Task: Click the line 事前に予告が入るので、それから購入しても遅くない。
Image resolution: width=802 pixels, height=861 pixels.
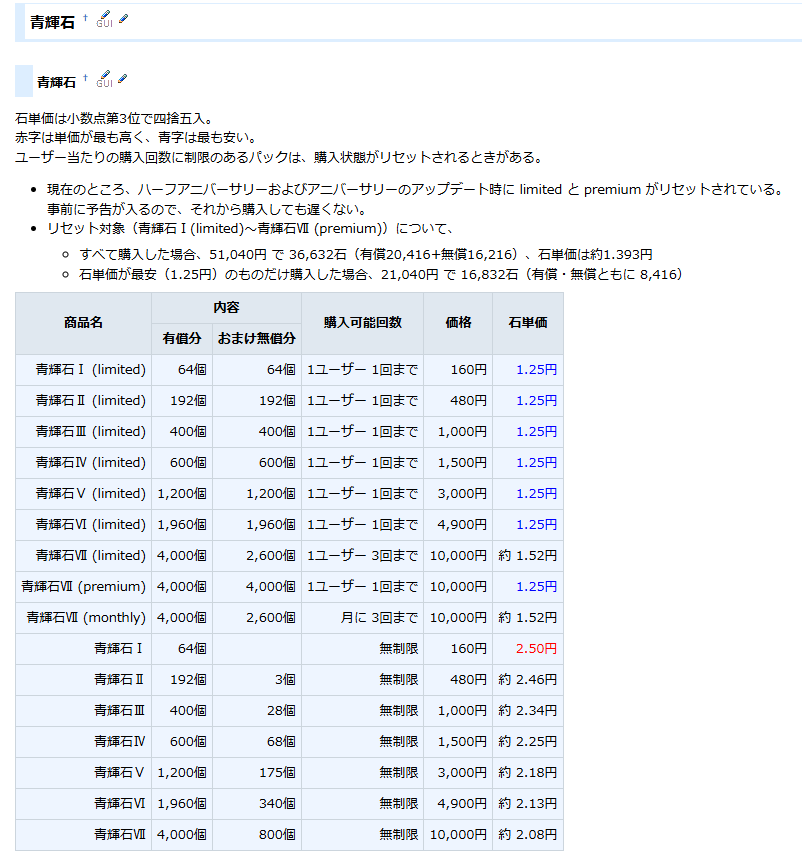Action: [x=207, y=210]
